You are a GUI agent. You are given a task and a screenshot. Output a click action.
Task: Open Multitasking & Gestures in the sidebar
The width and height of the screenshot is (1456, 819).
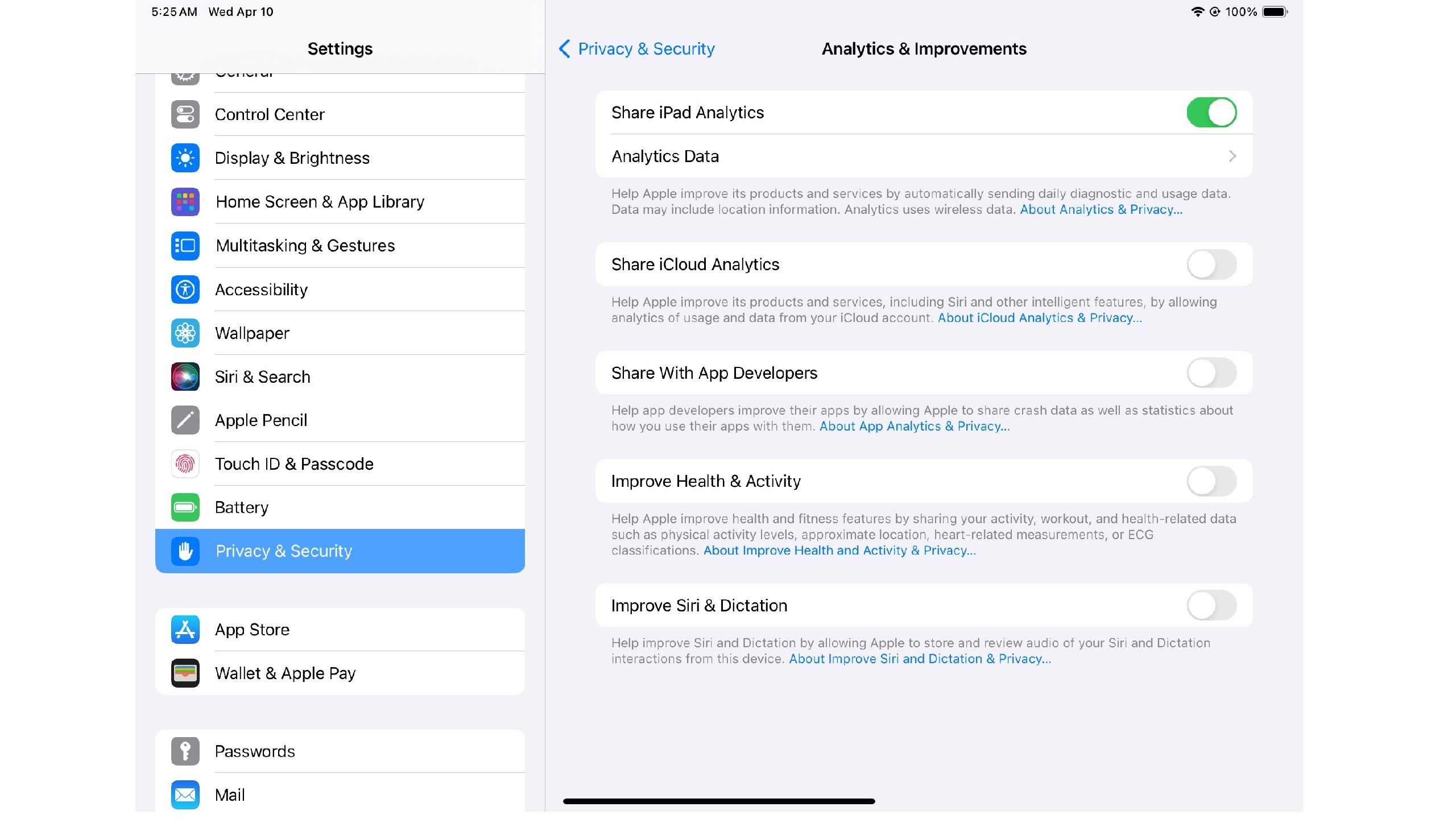(305, 246)
